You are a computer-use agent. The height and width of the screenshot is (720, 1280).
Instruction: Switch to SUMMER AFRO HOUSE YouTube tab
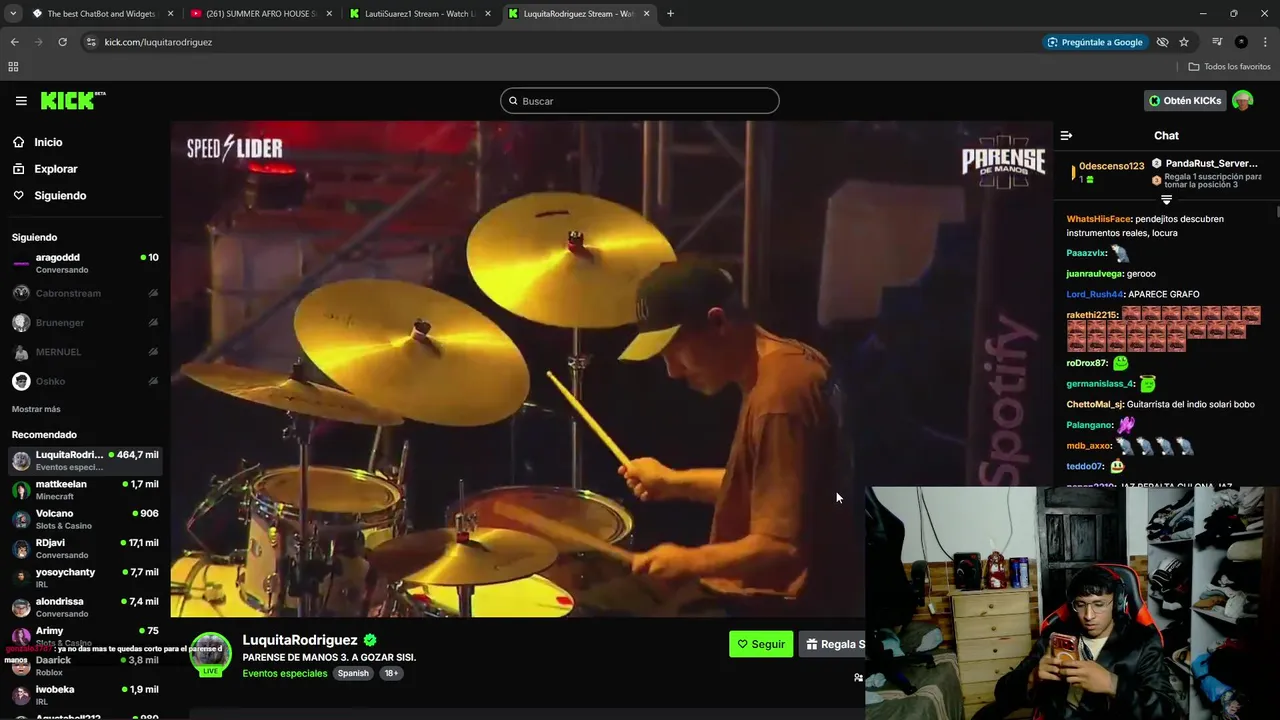point(260,14)
